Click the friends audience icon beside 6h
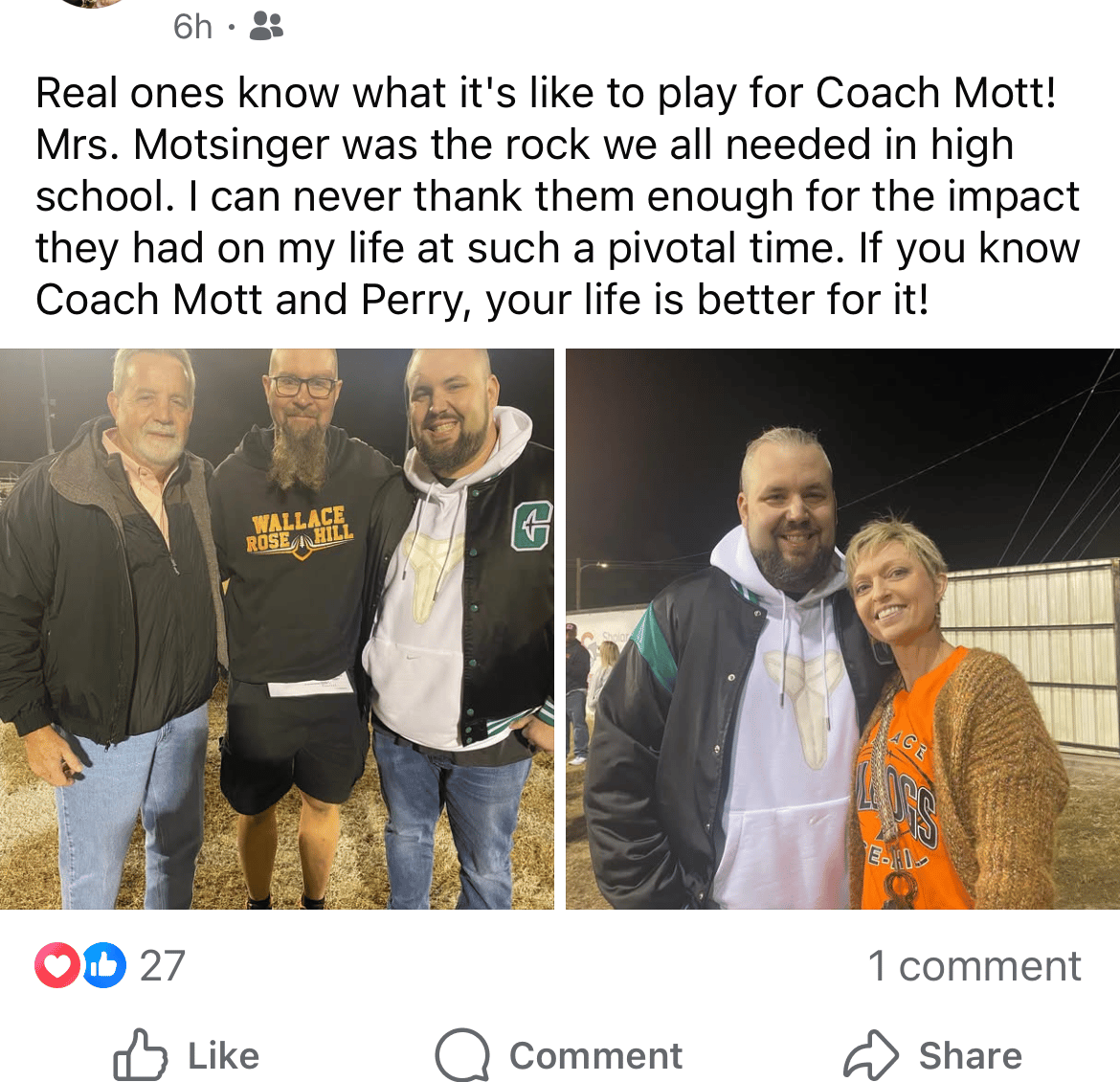The height and width of the screenshot is (1082, 1120). 266,27
